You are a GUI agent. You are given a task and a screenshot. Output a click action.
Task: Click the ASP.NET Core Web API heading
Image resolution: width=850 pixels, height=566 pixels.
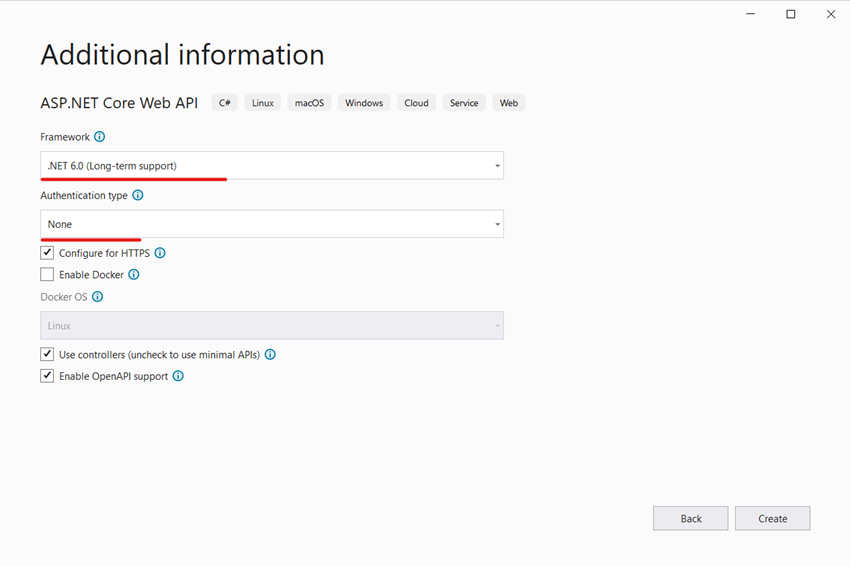tap(119, 103)
